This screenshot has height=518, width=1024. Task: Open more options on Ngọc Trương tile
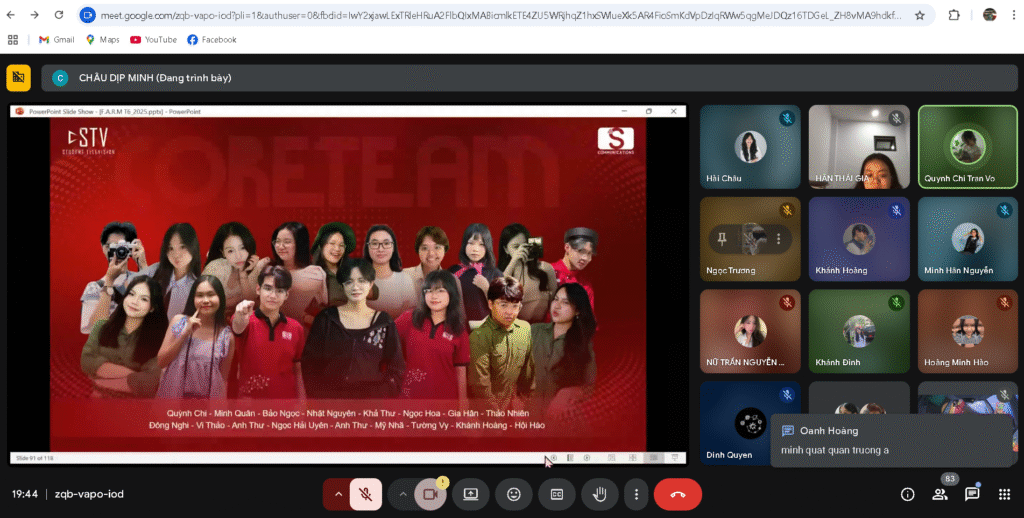tap(777, 238)
